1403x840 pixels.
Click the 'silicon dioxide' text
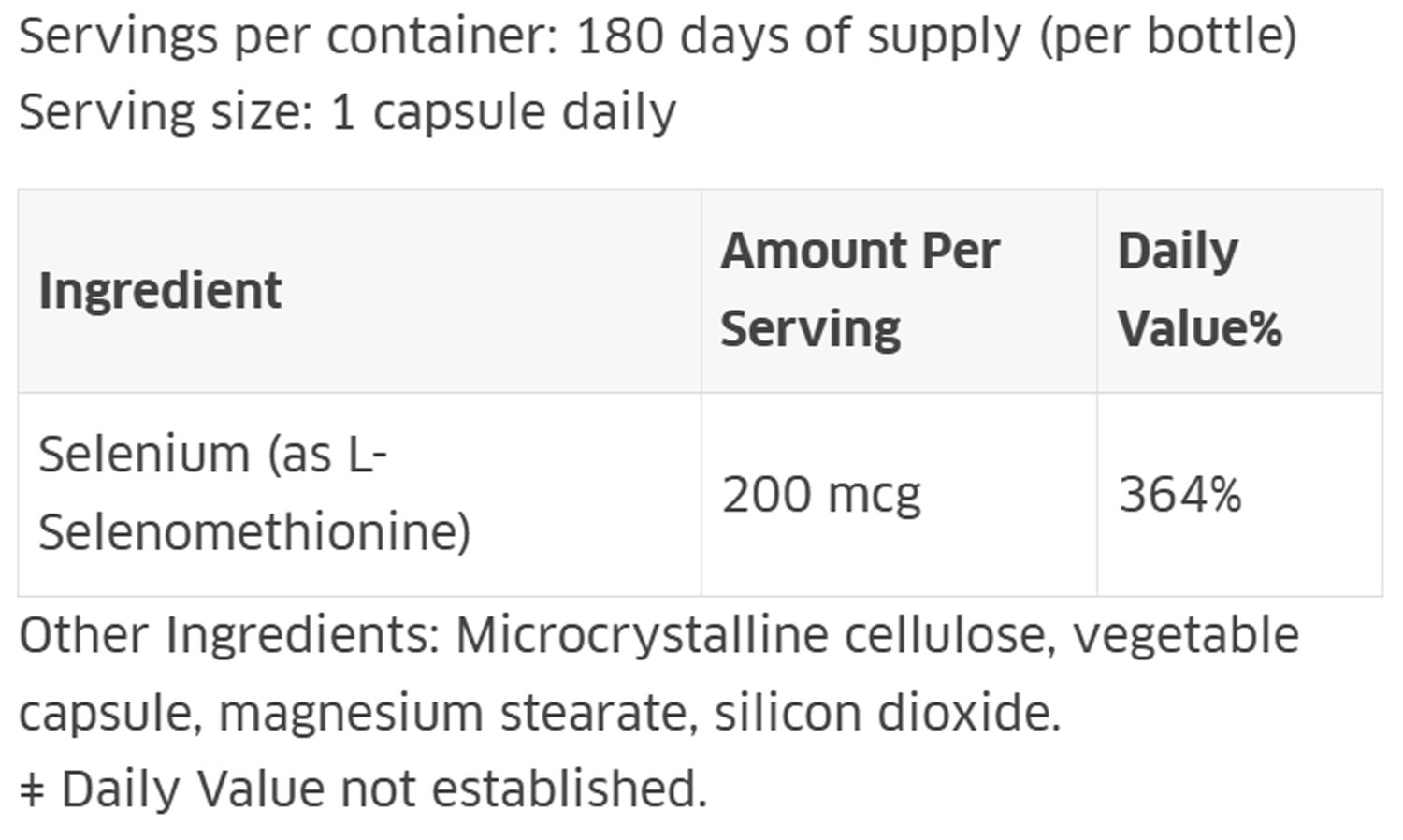886,713
